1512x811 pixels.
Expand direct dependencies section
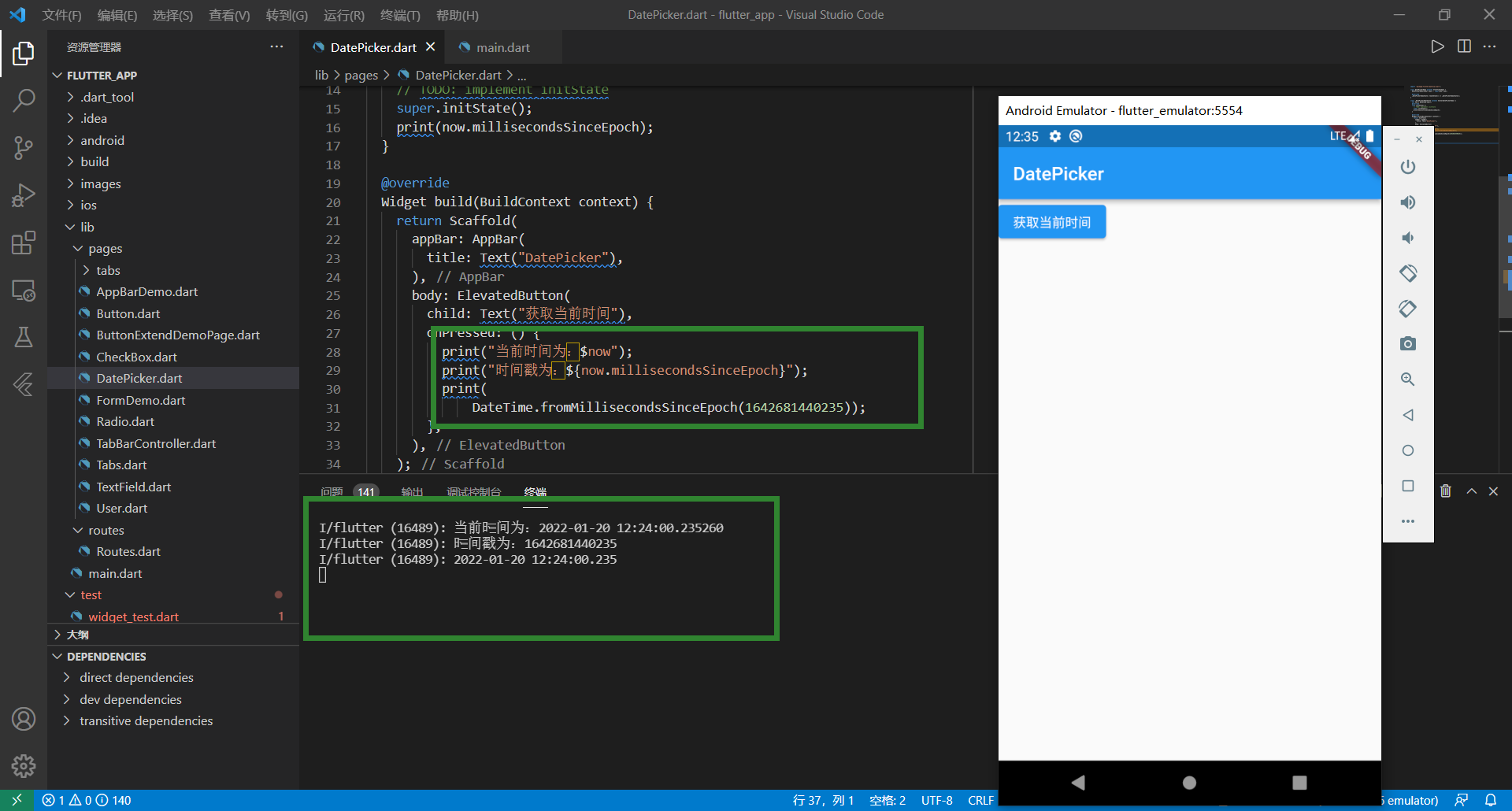(135, 677)
